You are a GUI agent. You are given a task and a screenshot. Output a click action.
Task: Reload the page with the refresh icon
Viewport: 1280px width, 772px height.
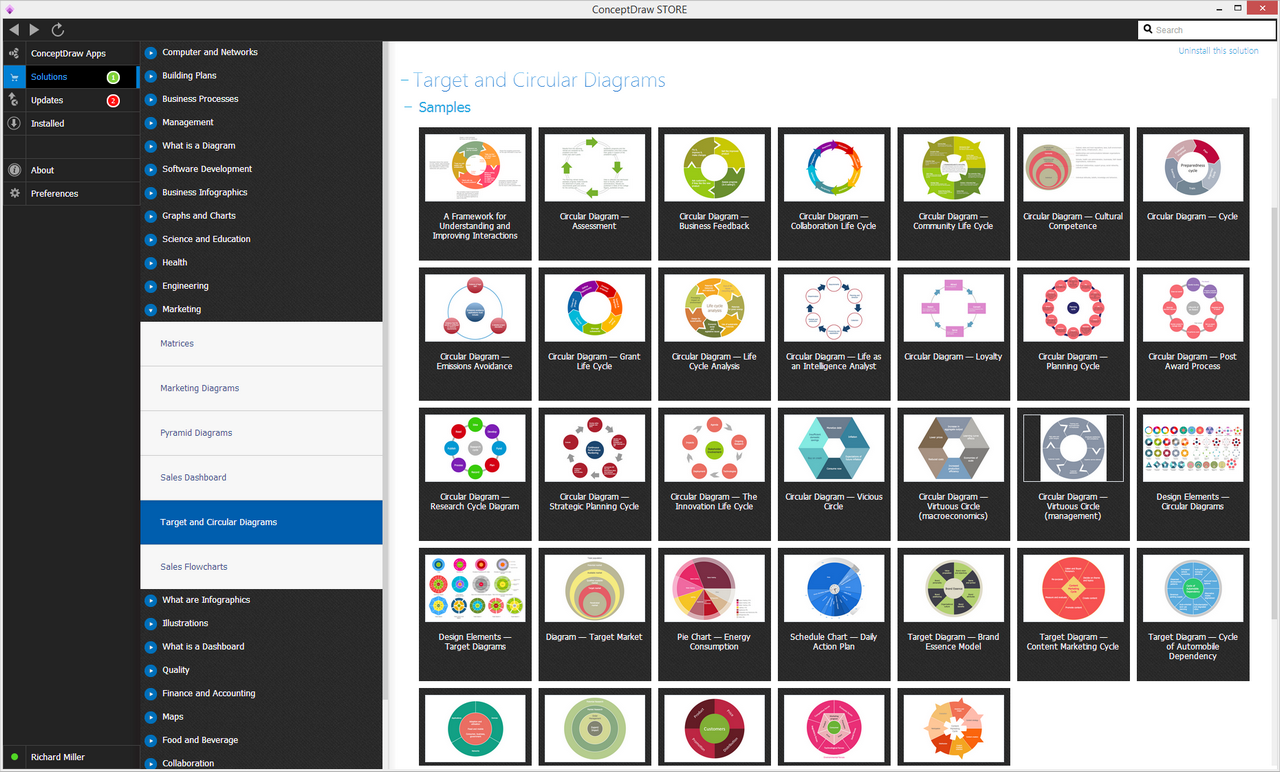[58, 30]
